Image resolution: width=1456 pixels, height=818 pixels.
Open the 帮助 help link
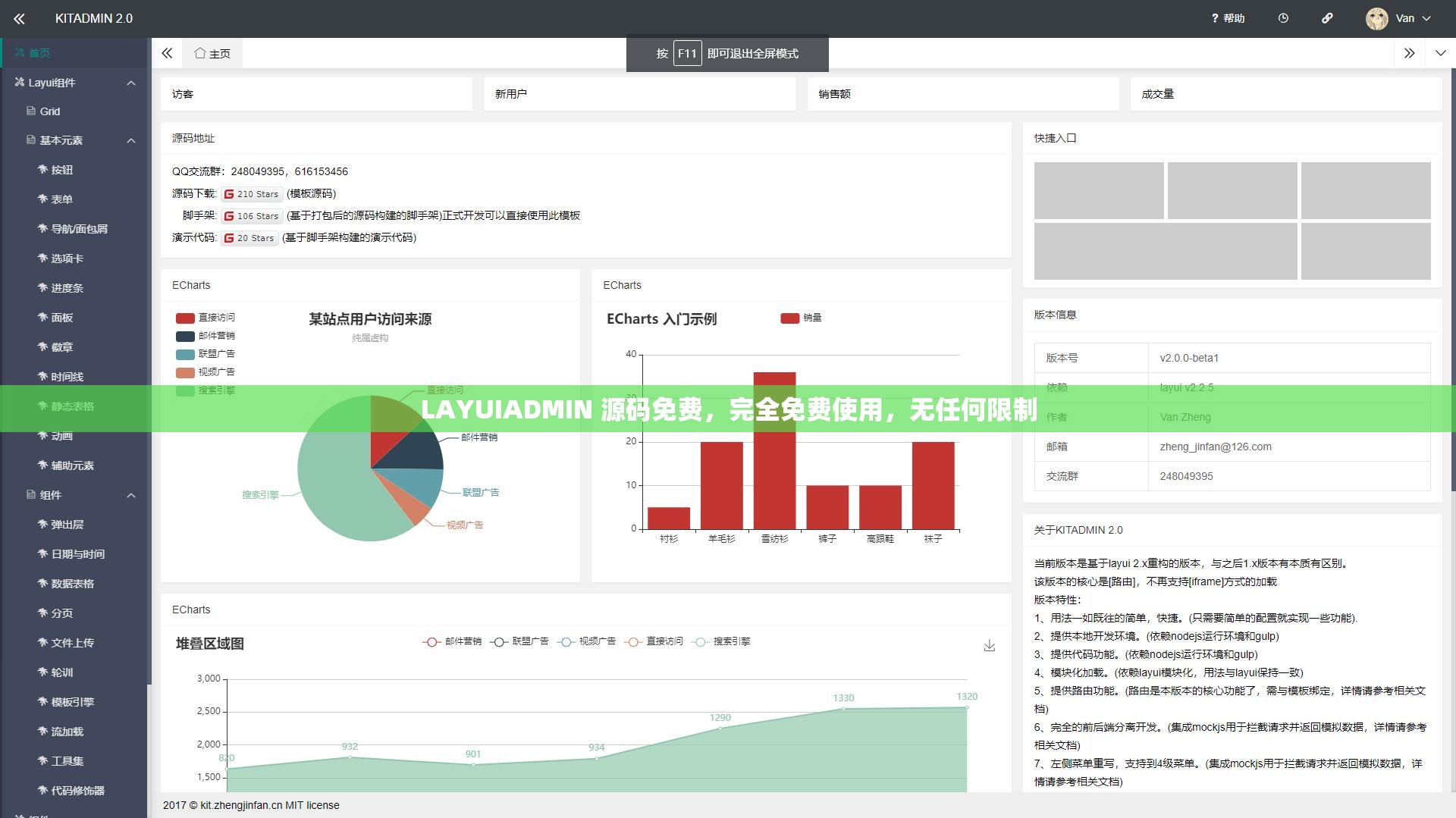(x=1228, y=18)
